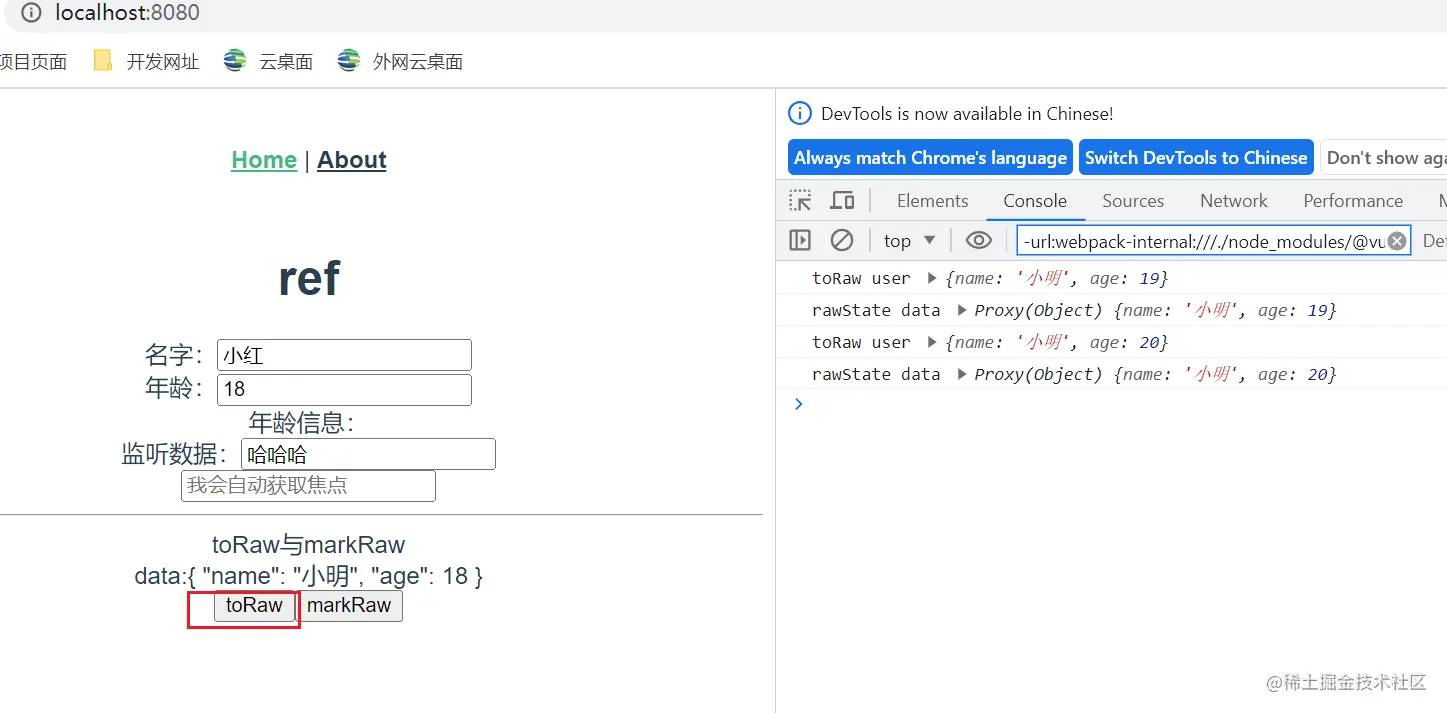This screenshot has width=1447, height=713.
Task: Click the data name 小明 age 18 text
Action: point(309,576)
